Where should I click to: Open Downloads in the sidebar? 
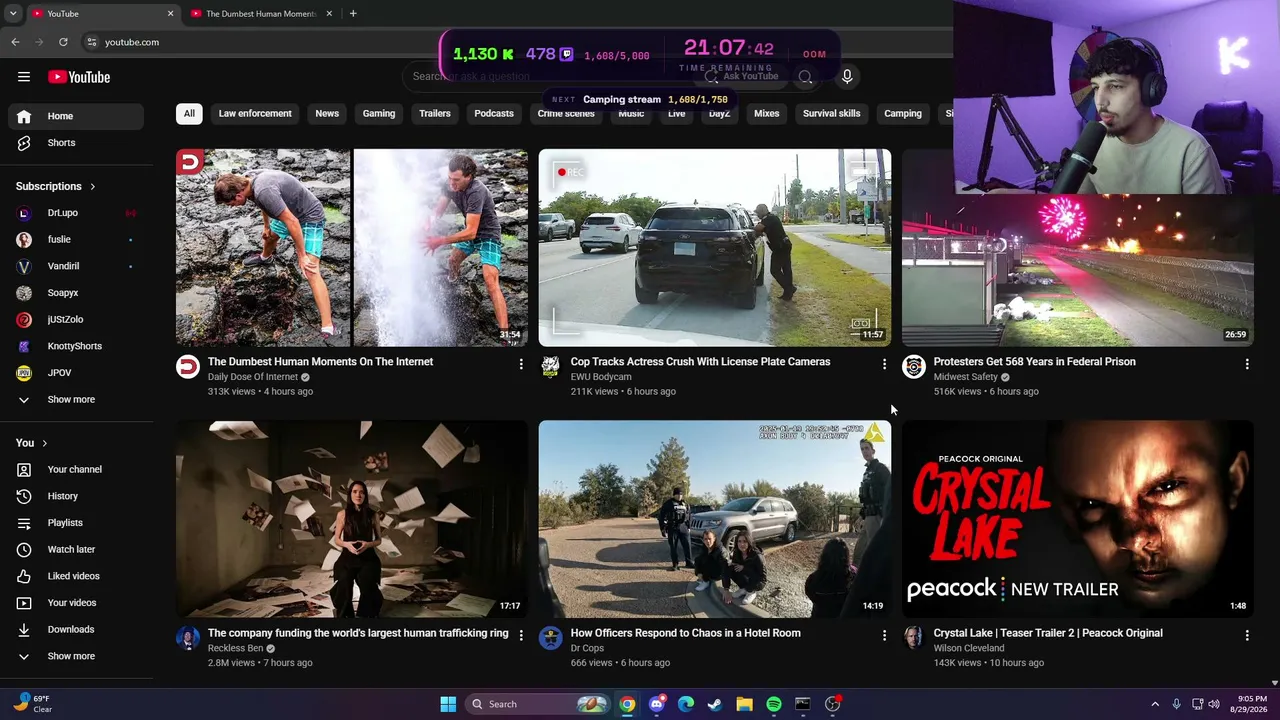(76, 630)
